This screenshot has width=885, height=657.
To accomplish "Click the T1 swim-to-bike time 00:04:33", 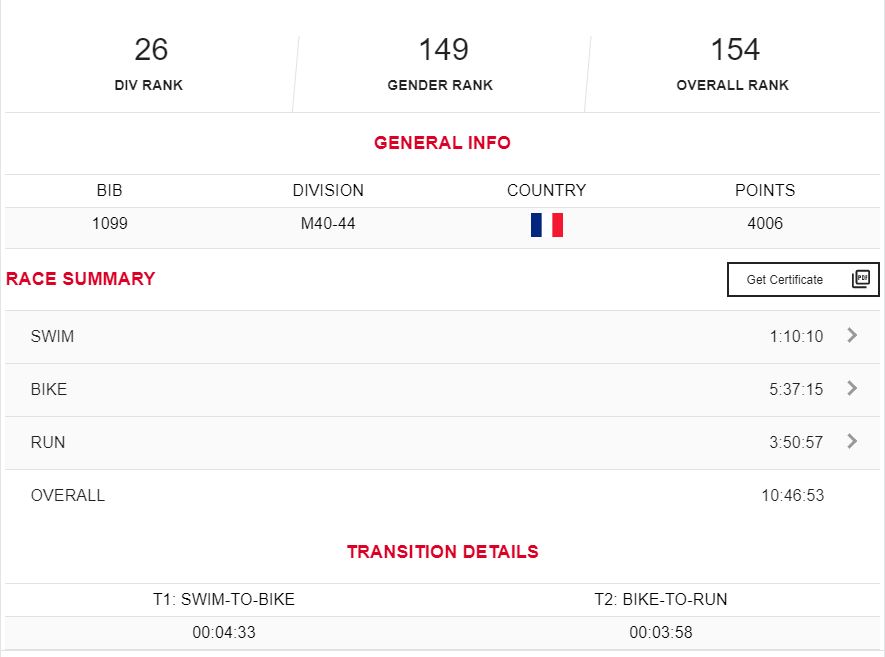I will tap(224, 632).
